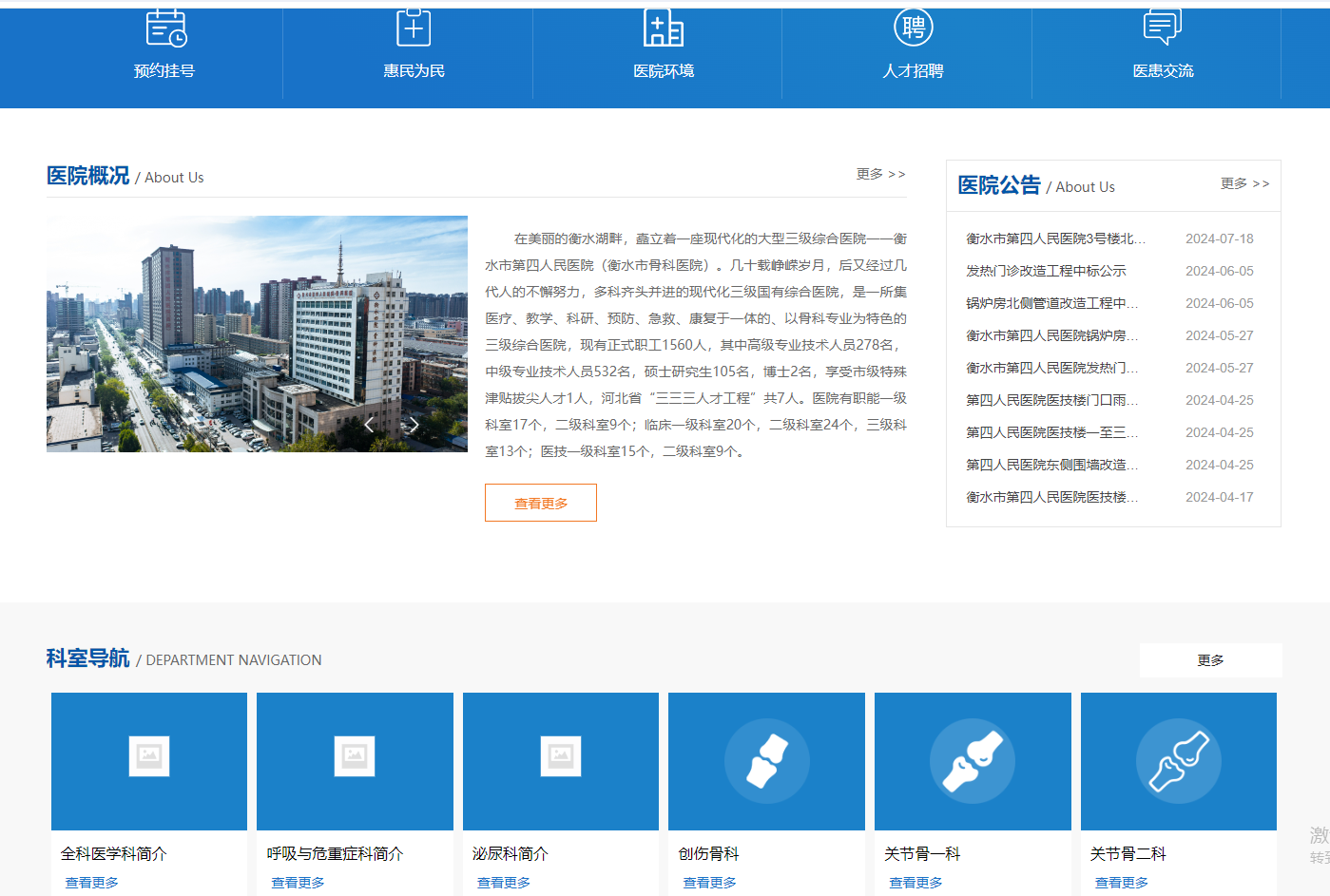
Task: Open notice 发热门诊改造工程中标公示
Action: pyautogui.click(x=1046, y=271)
